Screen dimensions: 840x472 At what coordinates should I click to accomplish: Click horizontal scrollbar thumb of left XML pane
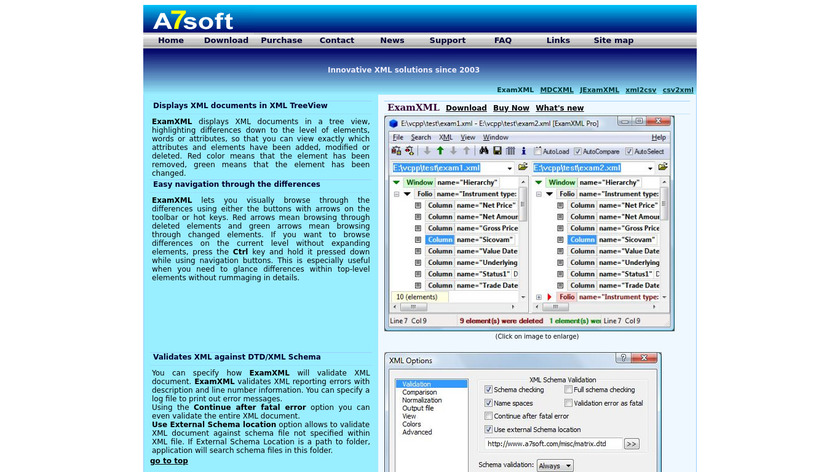(413, 307)
